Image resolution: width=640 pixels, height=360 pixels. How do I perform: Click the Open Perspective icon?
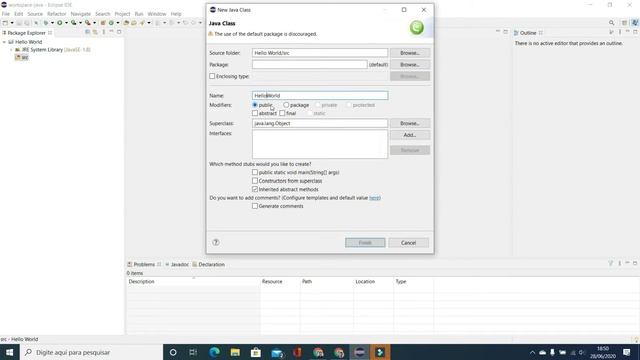(624, 23)
